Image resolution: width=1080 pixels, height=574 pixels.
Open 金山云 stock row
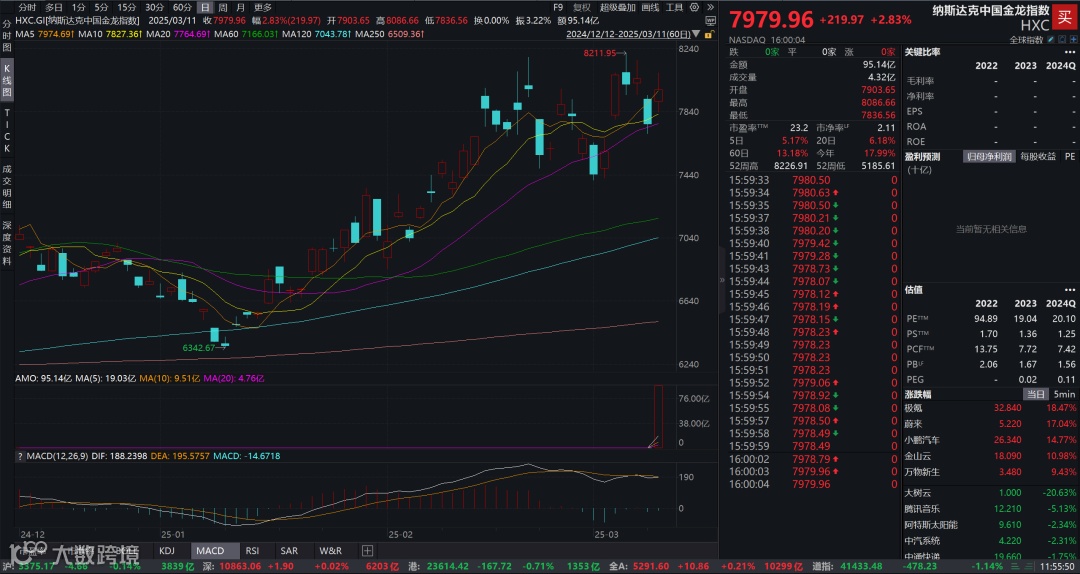[990, 456]
